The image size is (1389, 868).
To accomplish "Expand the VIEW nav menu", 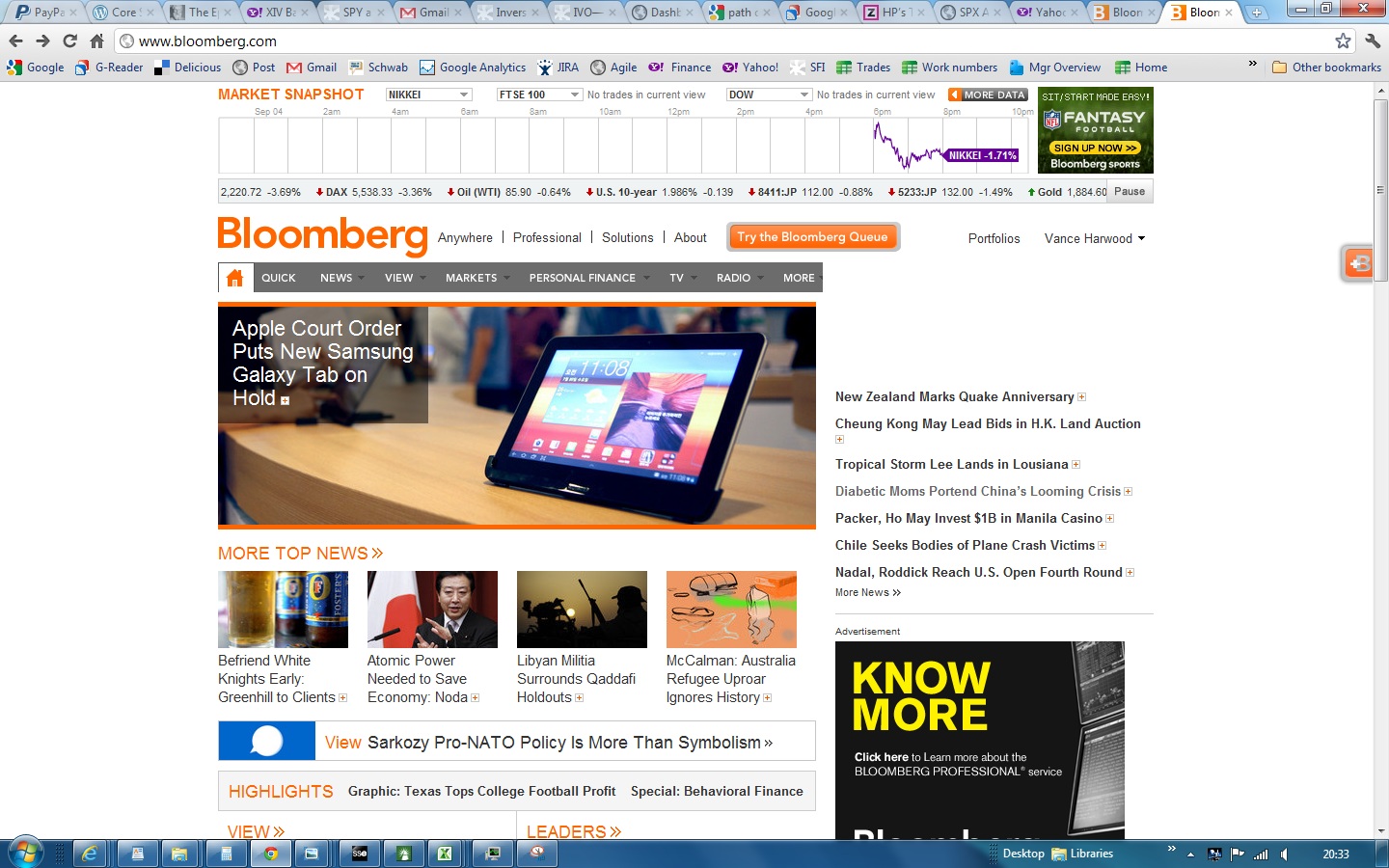I will 405,278.
